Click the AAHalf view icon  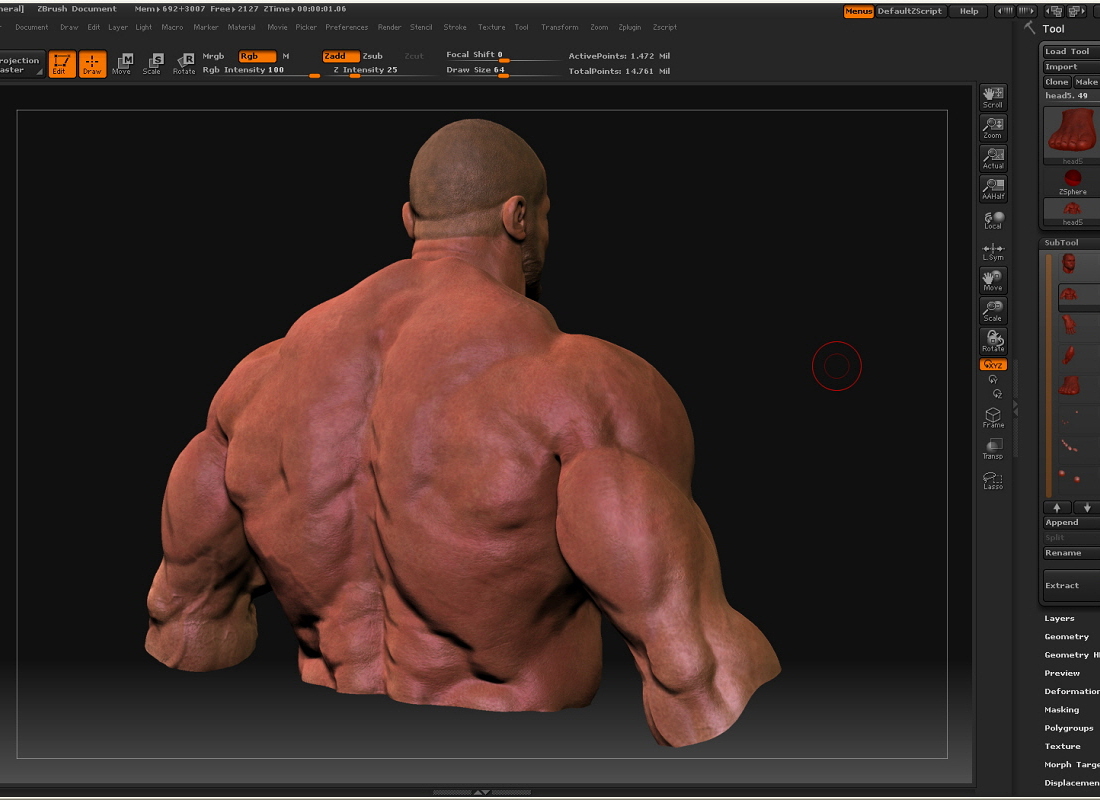tap(992, 188)
